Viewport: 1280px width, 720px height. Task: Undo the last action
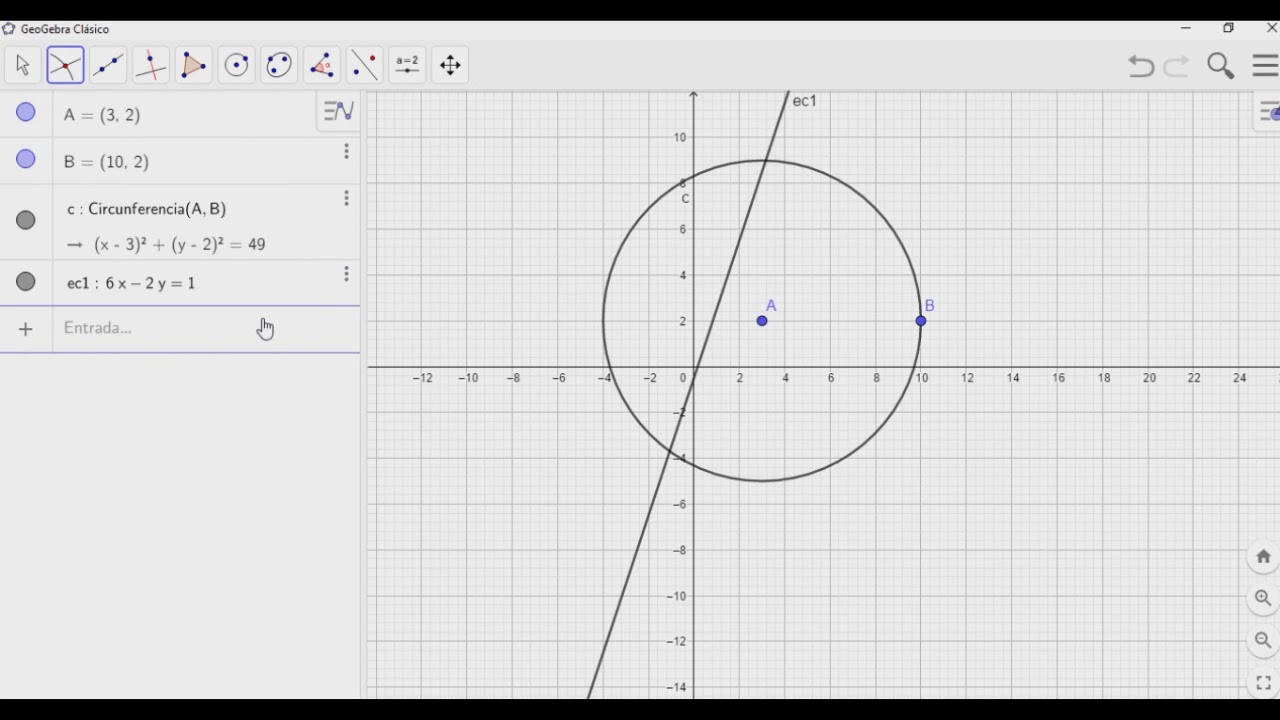pyautogui.click(x=1141, y=67)
